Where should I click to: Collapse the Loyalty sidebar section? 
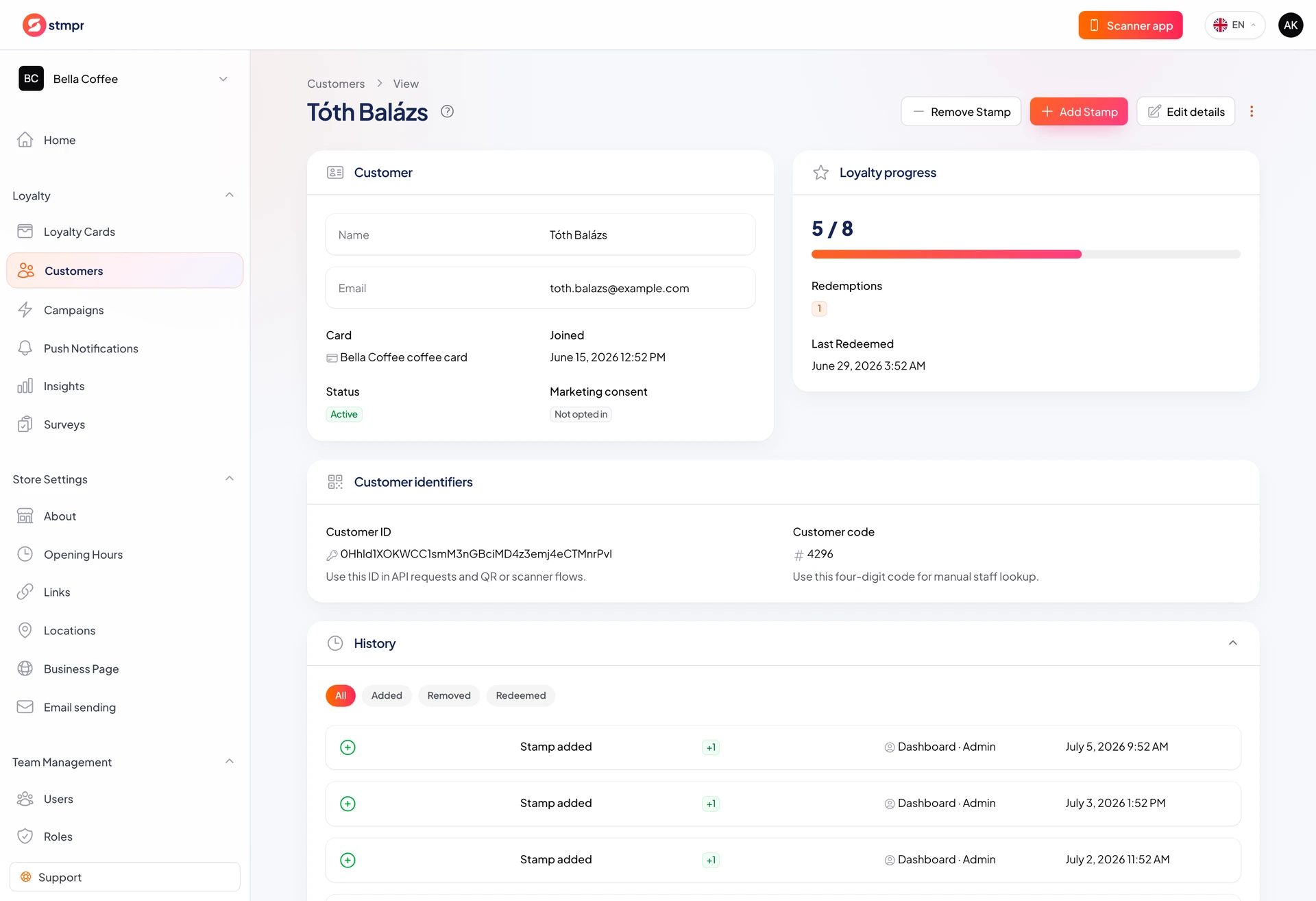pyautogui.click(x=230, y=195)
